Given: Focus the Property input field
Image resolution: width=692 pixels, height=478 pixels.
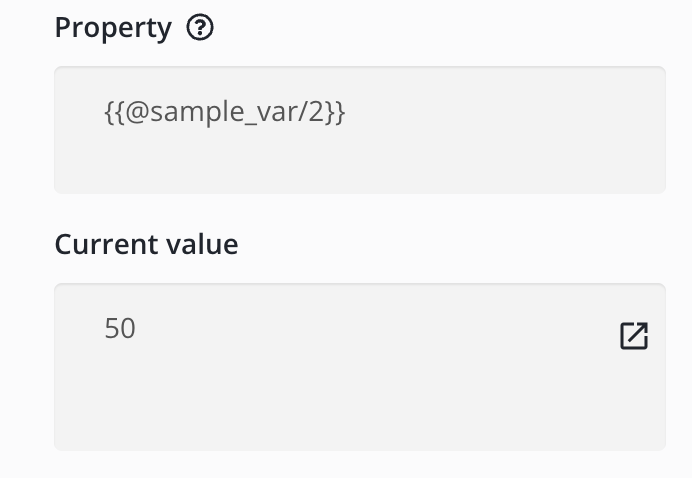Looking at the screenshot, I should 360,130.
